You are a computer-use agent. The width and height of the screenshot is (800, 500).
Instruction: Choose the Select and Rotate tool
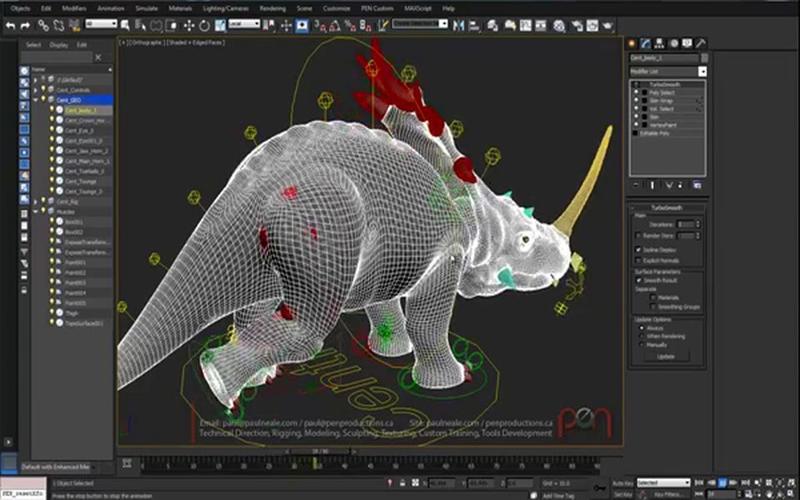(205, 26)
